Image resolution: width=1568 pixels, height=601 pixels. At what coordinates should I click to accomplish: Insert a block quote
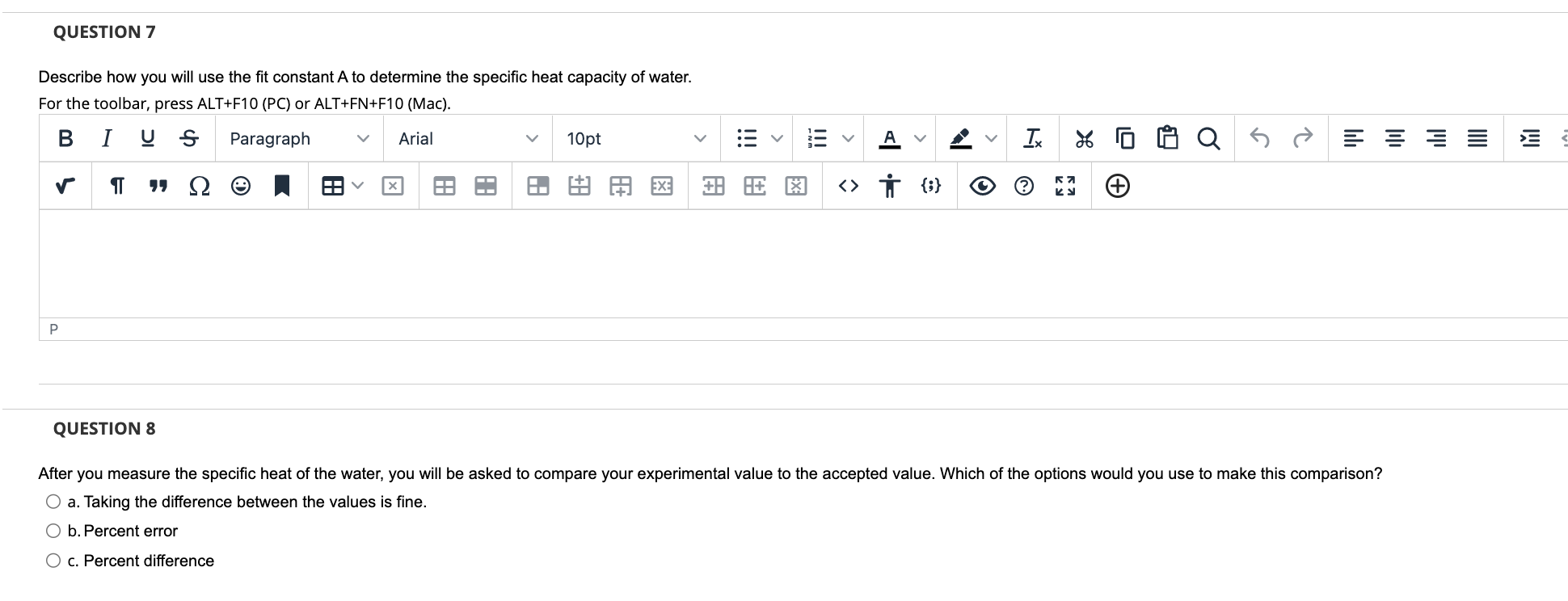pos(158,187)
